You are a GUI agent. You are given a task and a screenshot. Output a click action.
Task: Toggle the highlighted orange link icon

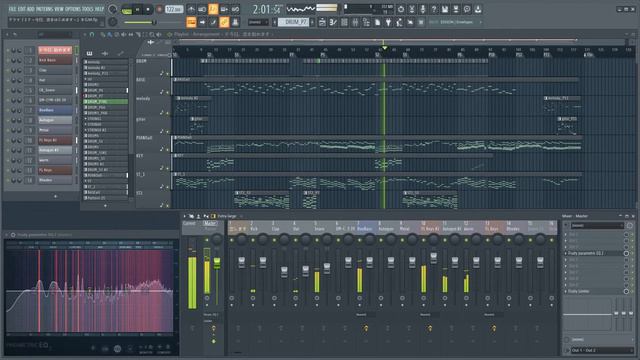[224, 22]
